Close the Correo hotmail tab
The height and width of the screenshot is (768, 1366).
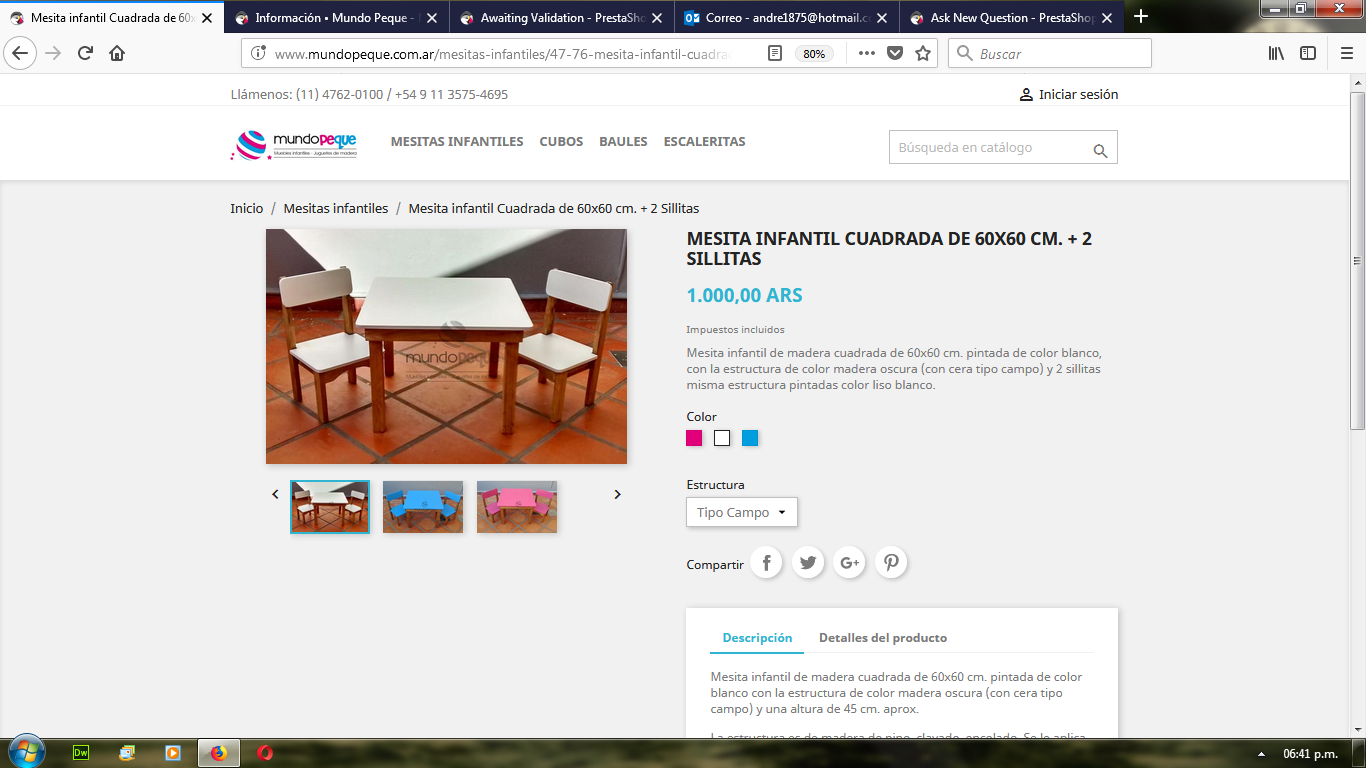pyautogui.click(x=882, y=17)
